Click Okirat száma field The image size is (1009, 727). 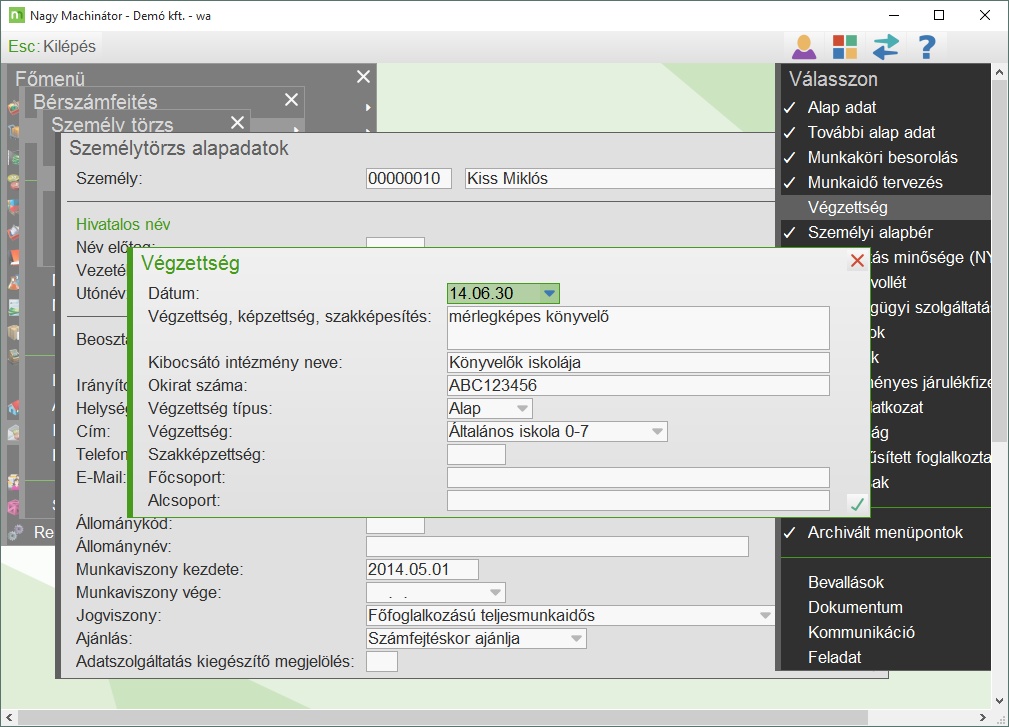[638, 385]
